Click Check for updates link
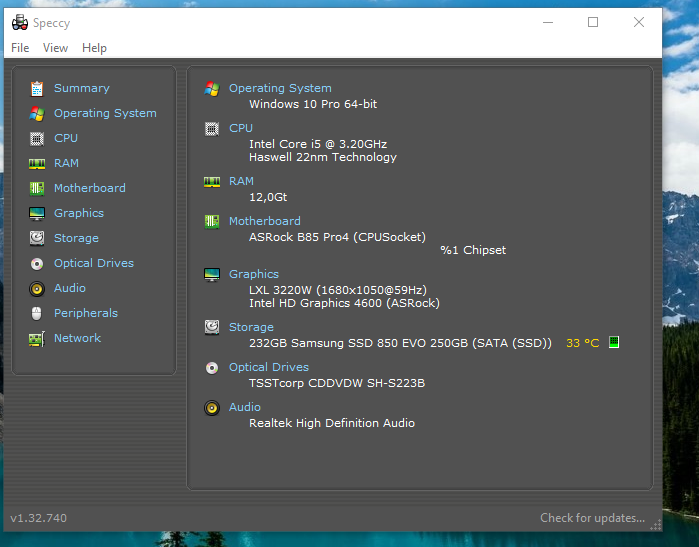This screenshot has width=699, height=547. click(592, 518)
